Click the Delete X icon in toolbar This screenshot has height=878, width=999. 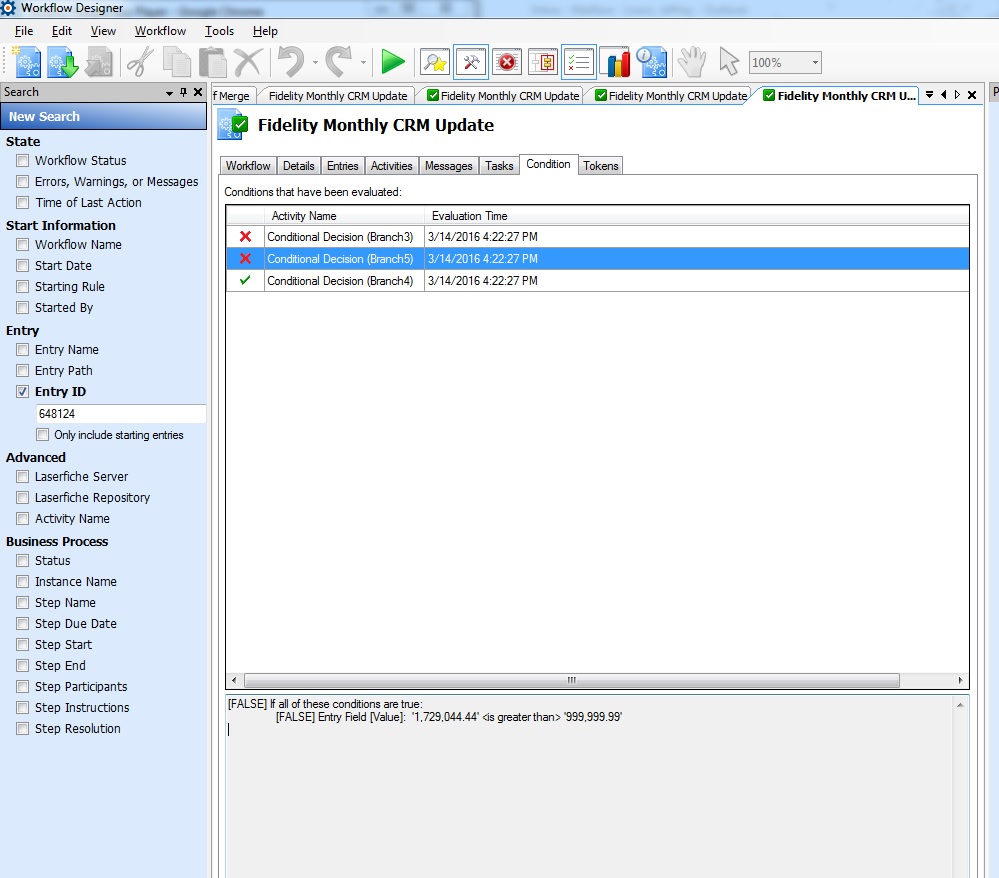pyautogui.click(x=247, y=62)
